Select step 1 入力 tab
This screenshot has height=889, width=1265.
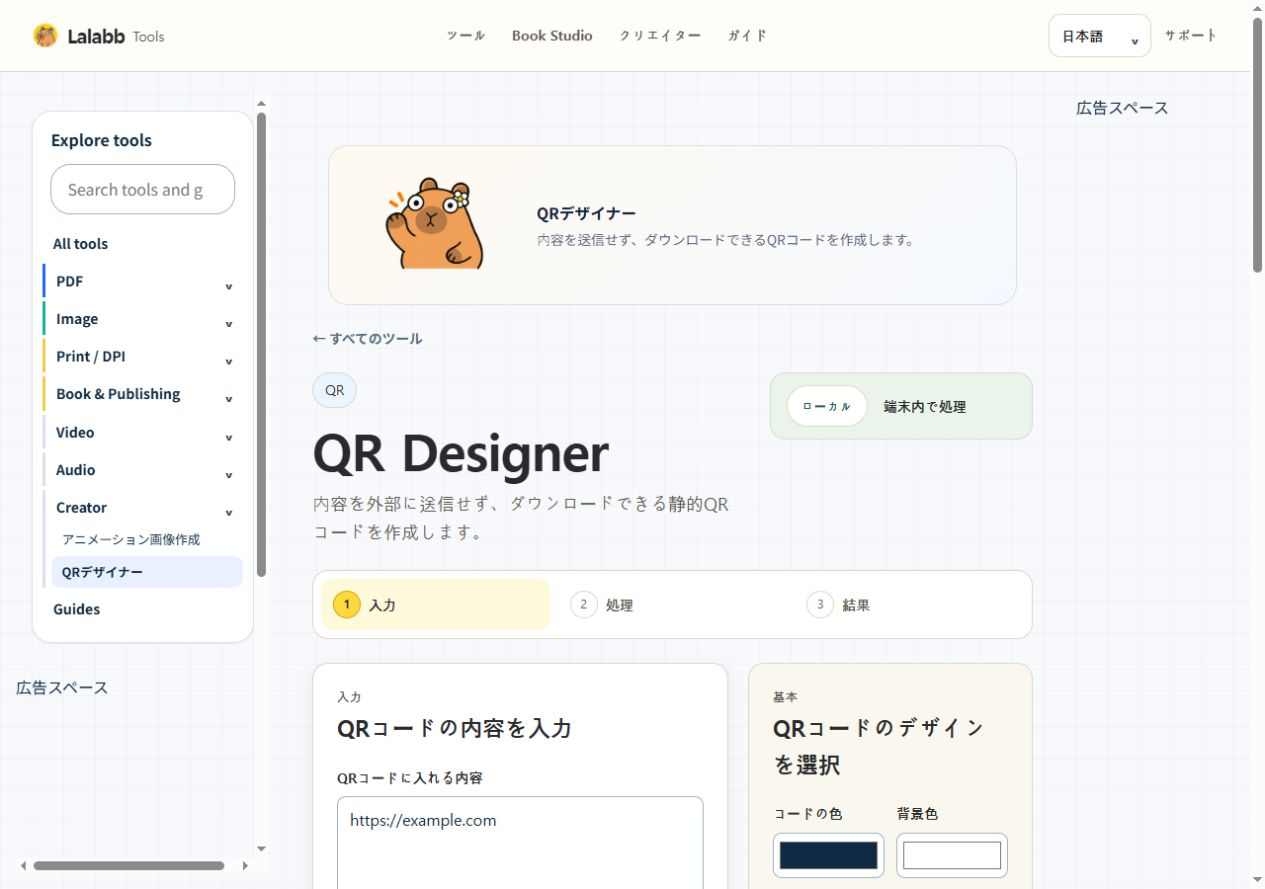pyautogui.click(x=435, y=605)
